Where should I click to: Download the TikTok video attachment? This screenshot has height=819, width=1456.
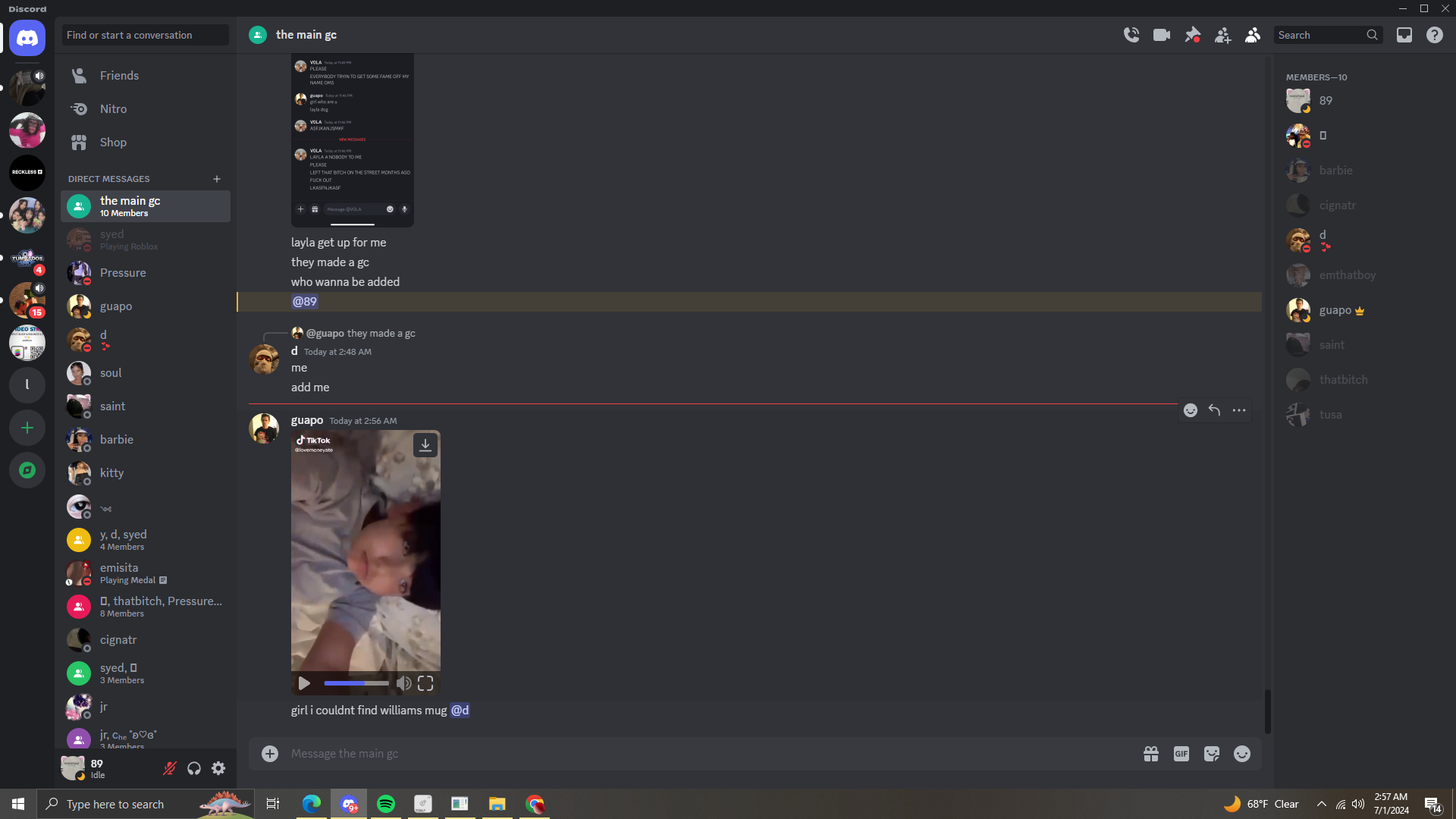tap(425, 445)
